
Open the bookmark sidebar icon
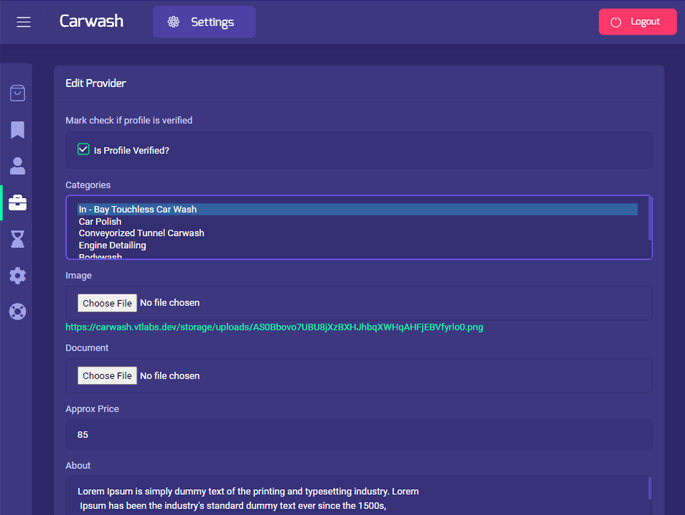coord(17,130)
